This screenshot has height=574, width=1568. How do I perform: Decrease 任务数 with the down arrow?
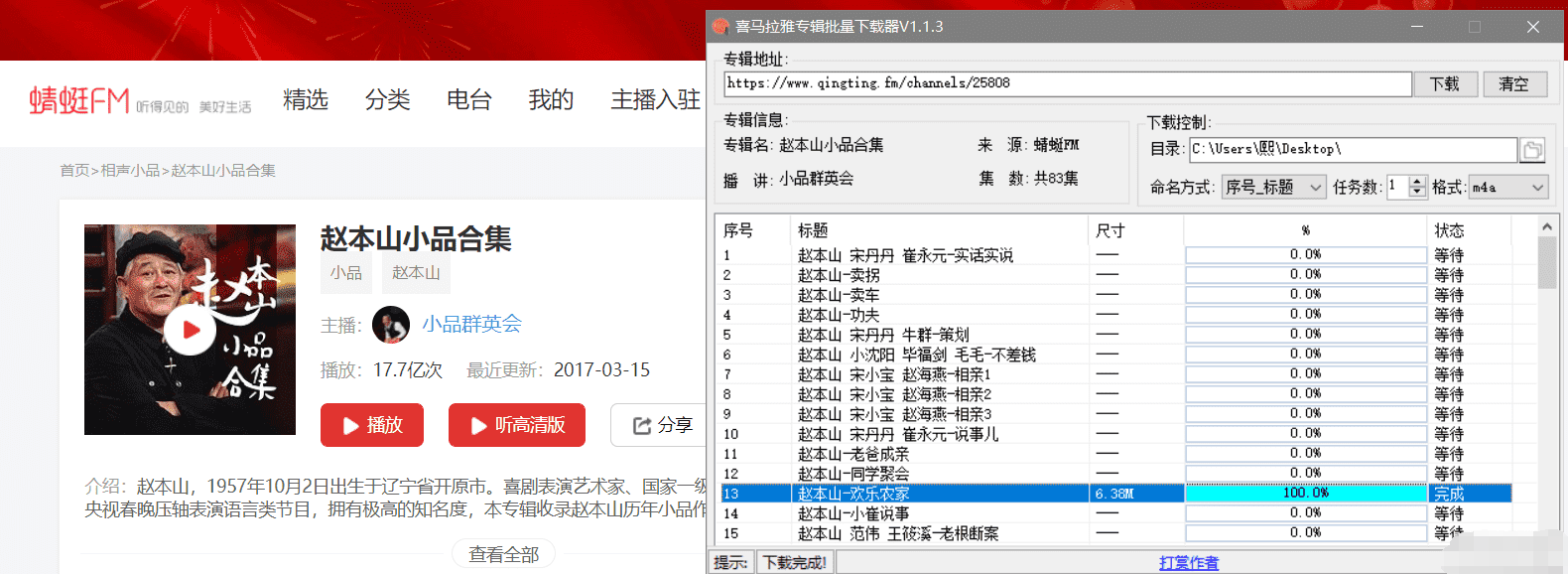pos(1417,193)
